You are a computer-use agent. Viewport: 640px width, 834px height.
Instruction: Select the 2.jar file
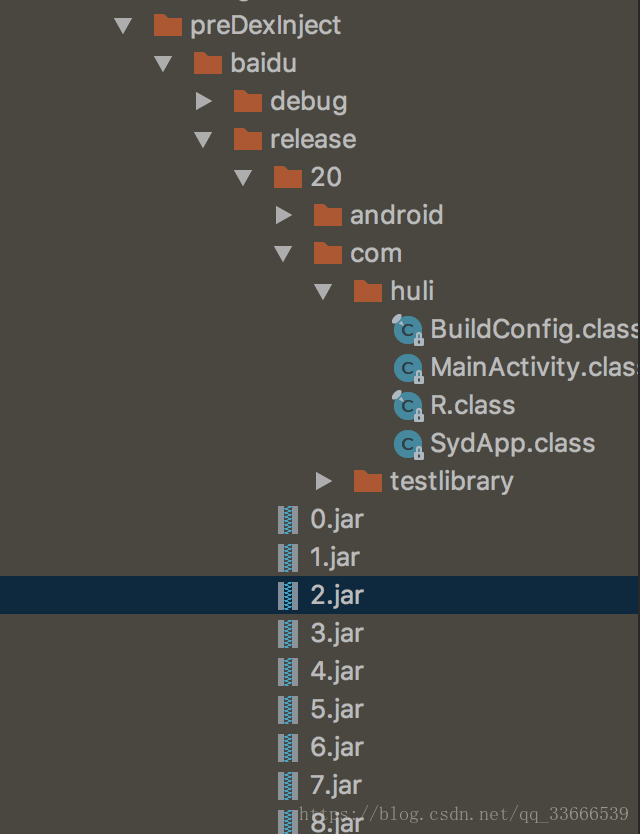(319, 595)
